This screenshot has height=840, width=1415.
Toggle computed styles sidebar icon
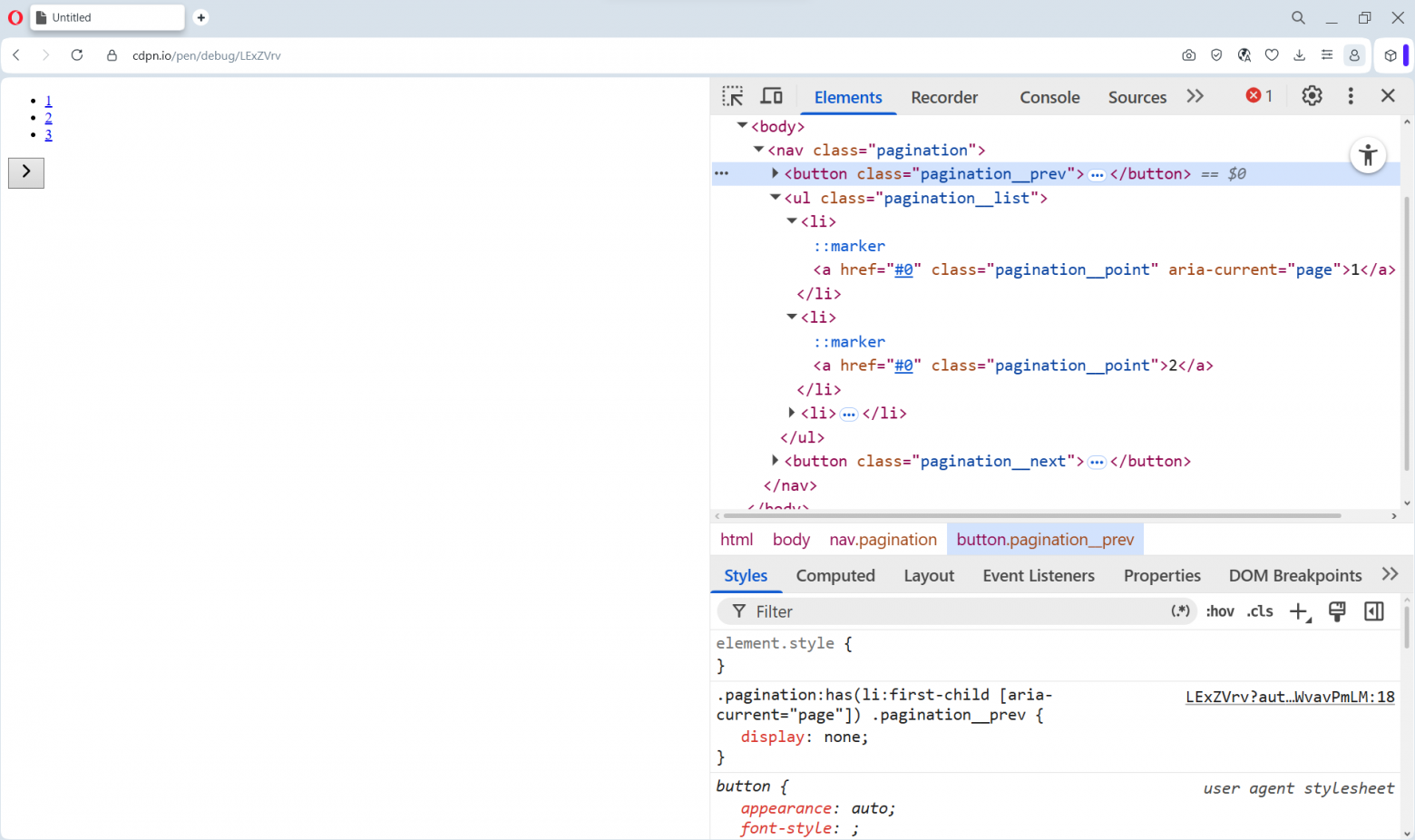click(1374, 611)
